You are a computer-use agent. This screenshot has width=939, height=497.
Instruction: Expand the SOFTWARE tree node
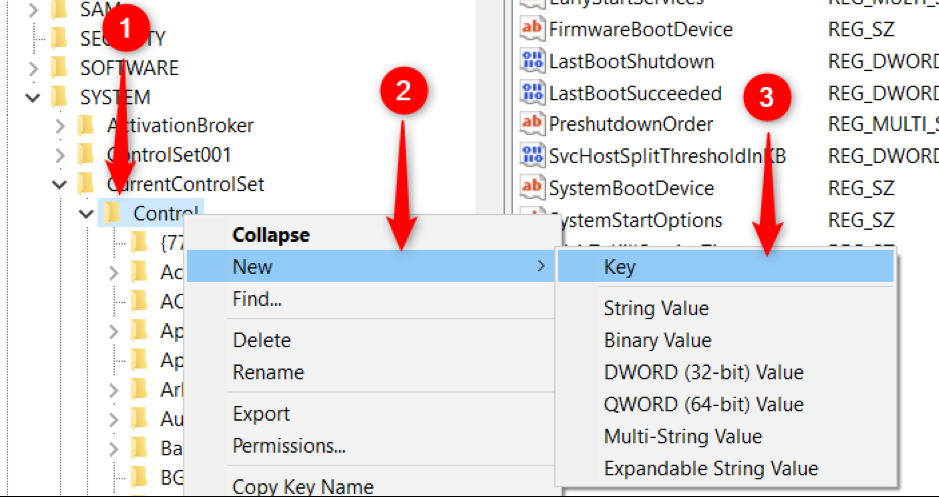[x=33, y=69]
